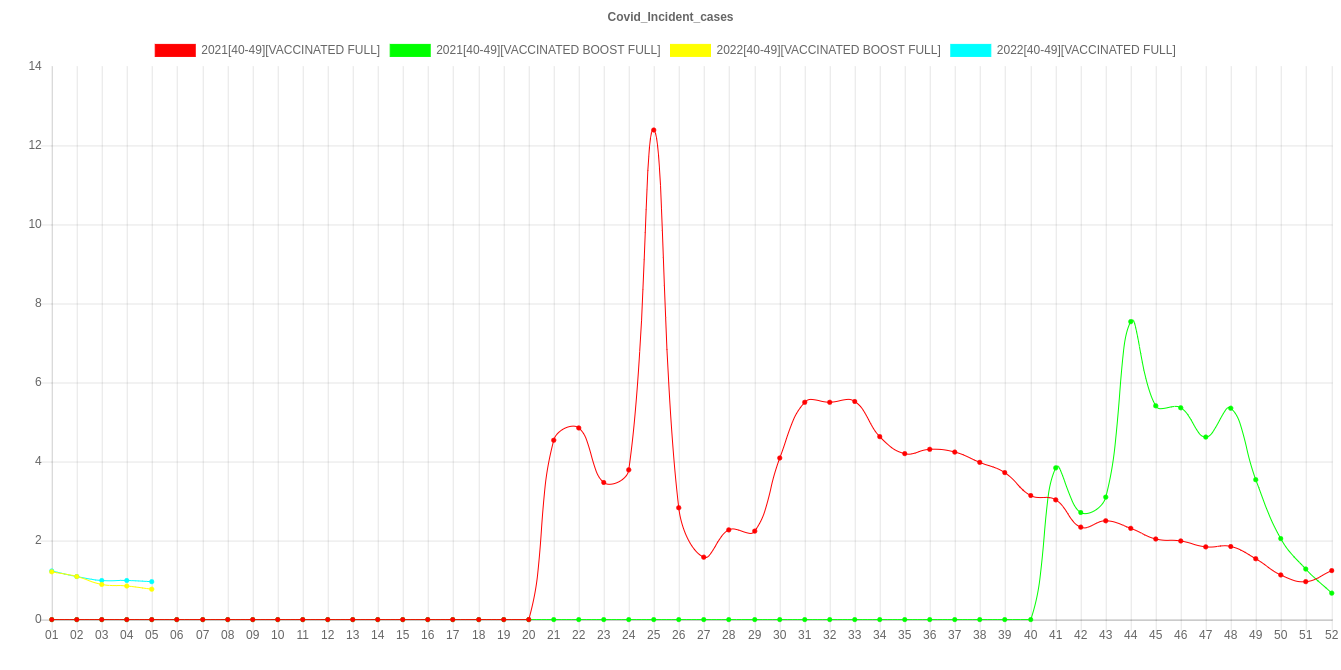Click the cyan data point at week 05
The image size is (1341, 670).
click(x=152, y=581)
